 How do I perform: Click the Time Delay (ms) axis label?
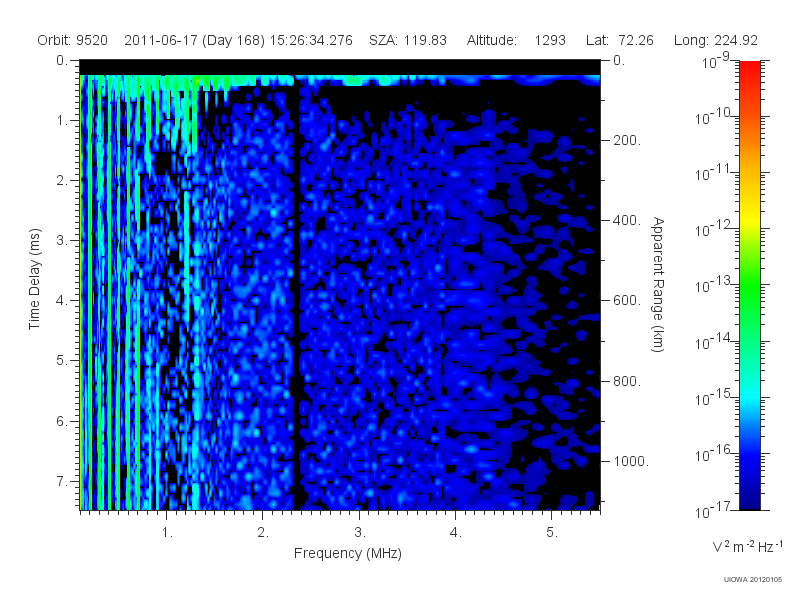(x=34, y=279)
